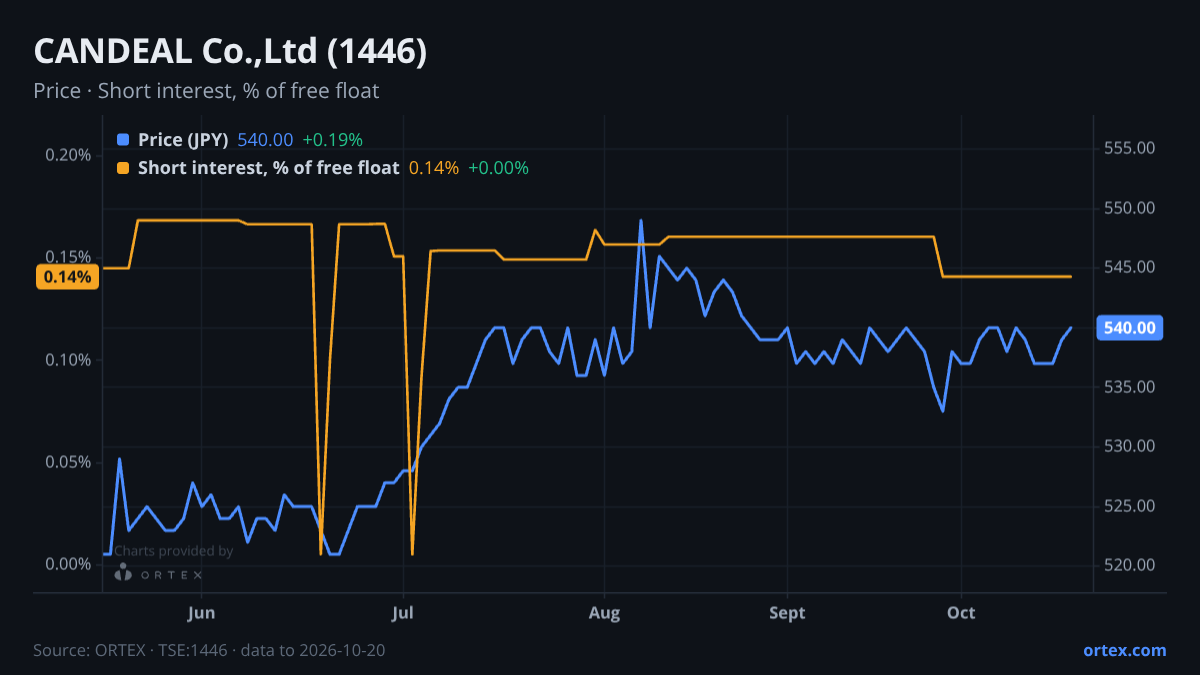Click the 0.05% left axis label
1200x675 pixels.
(69, 462)
